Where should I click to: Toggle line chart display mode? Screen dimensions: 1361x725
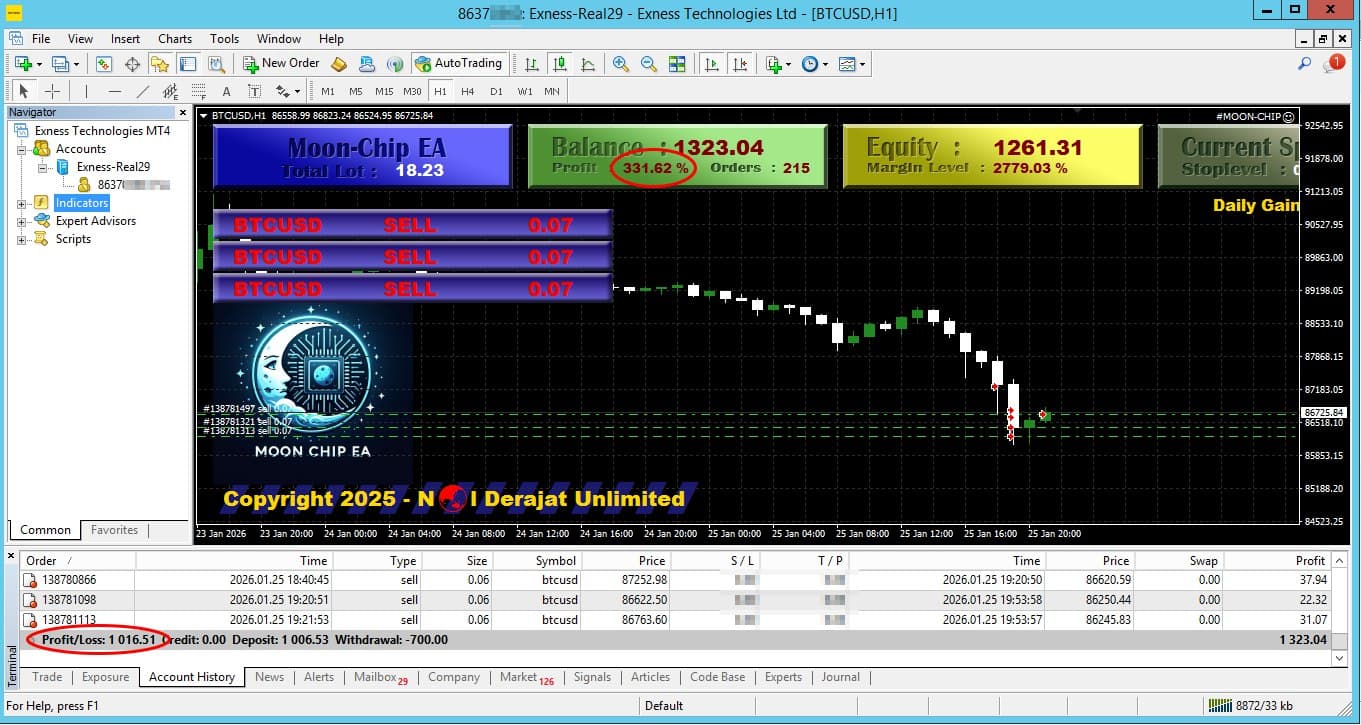(590, 63)
